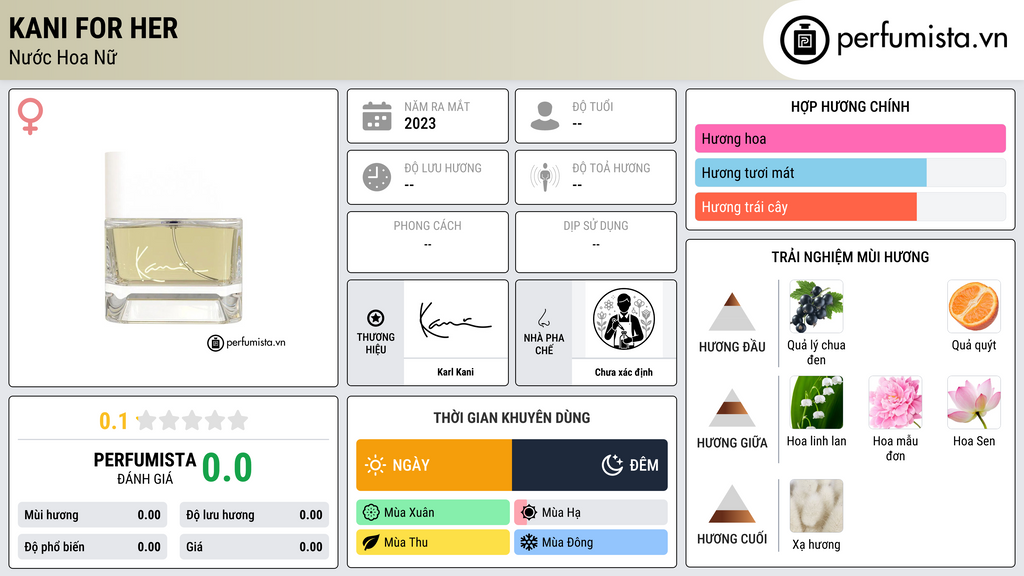Select the musk note image
The width and height of the screenshot is (1024, 576).
pos(816,506)
